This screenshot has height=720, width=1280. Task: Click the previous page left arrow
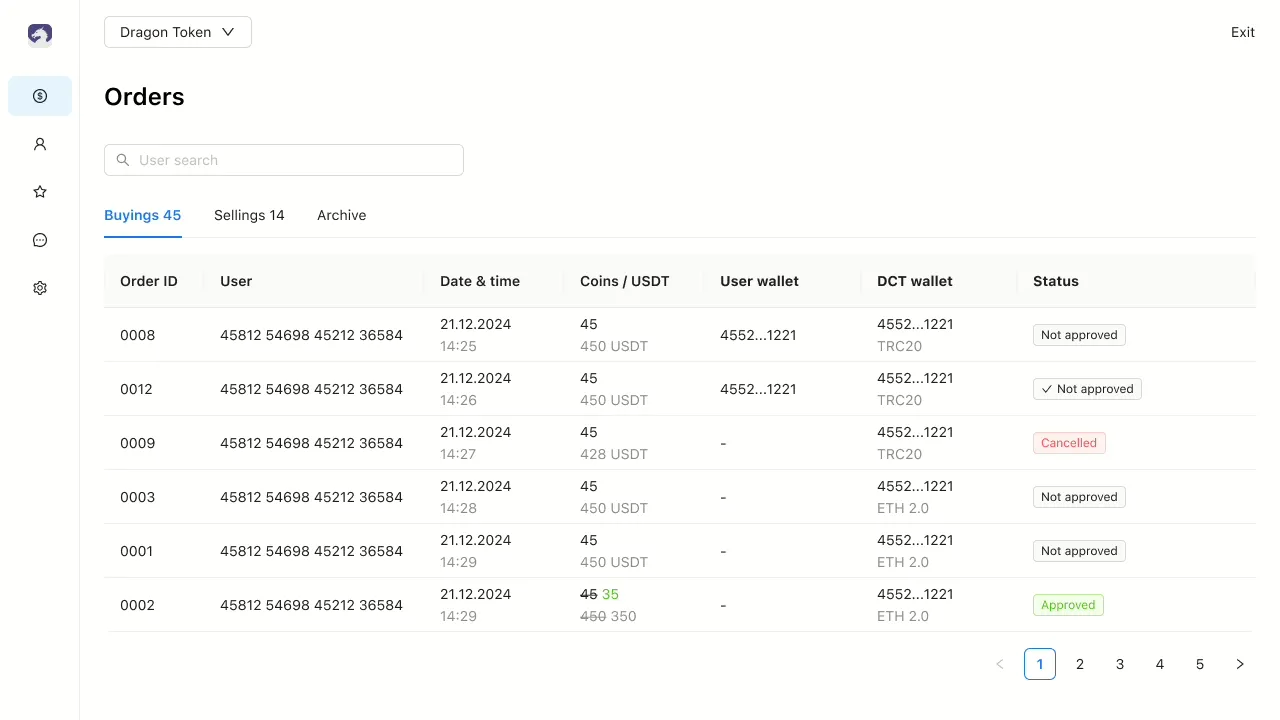[1000, 664]
